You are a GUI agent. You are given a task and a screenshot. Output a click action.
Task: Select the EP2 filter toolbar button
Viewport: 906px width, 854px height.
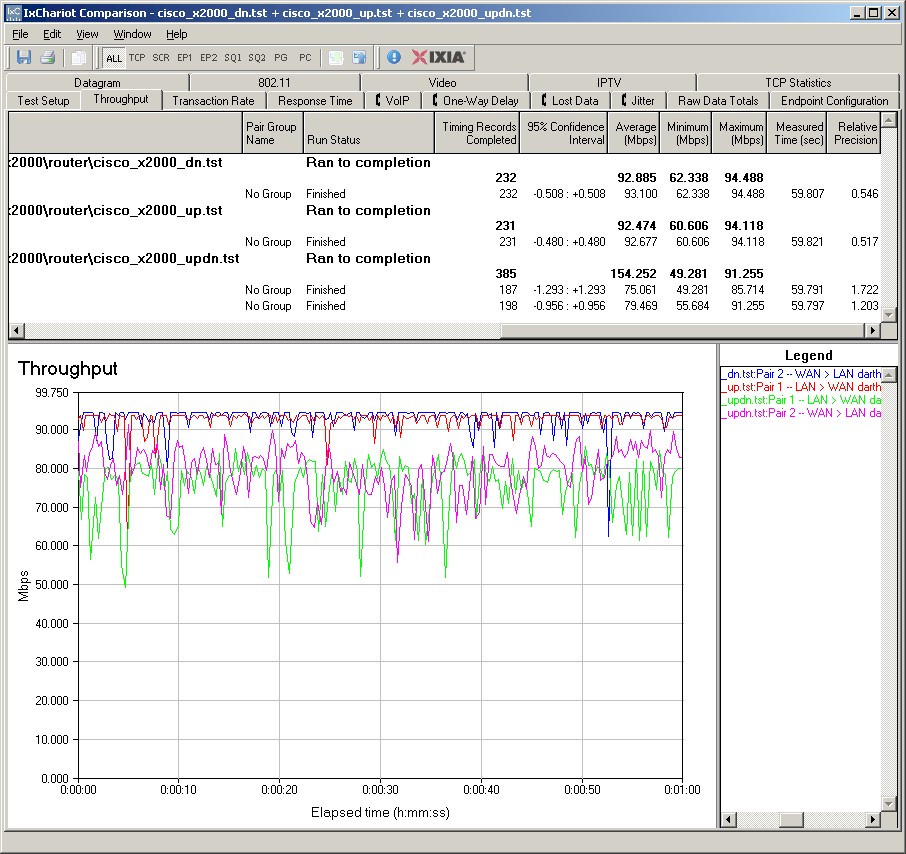pos(209,58)
